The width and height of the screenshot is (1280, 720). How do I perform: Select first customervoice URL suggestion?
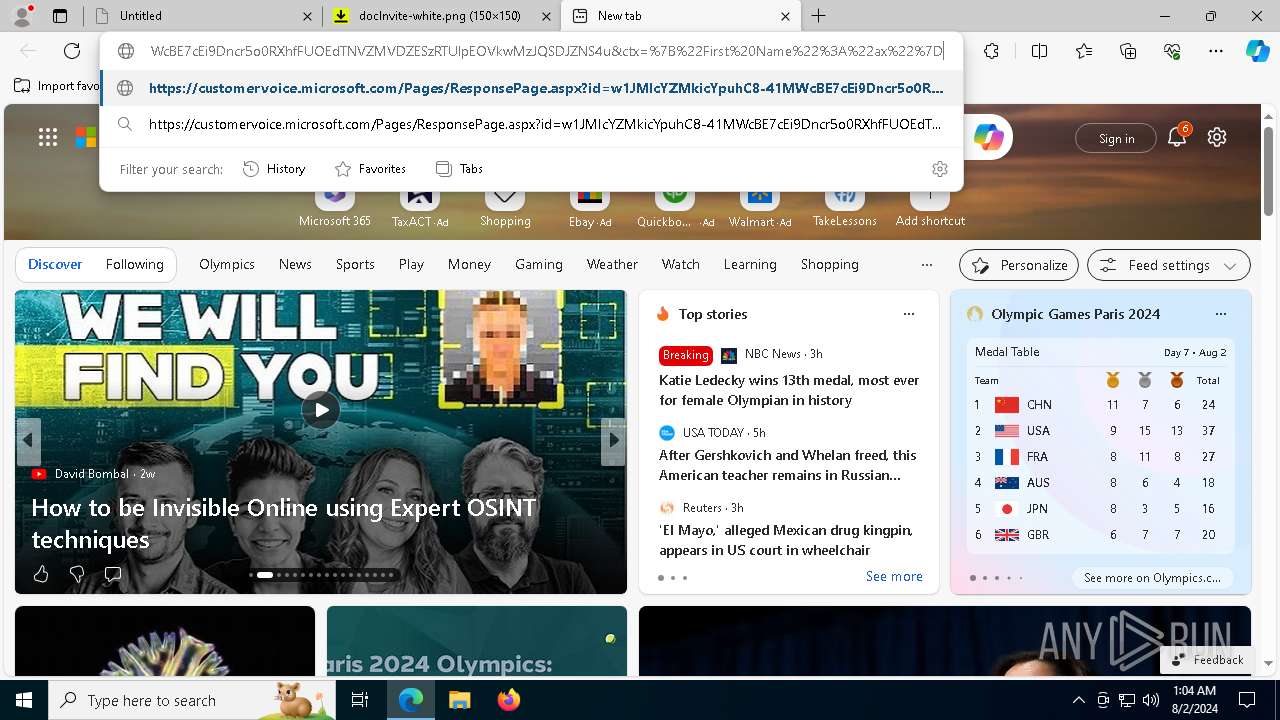click(x=532, y=88)
